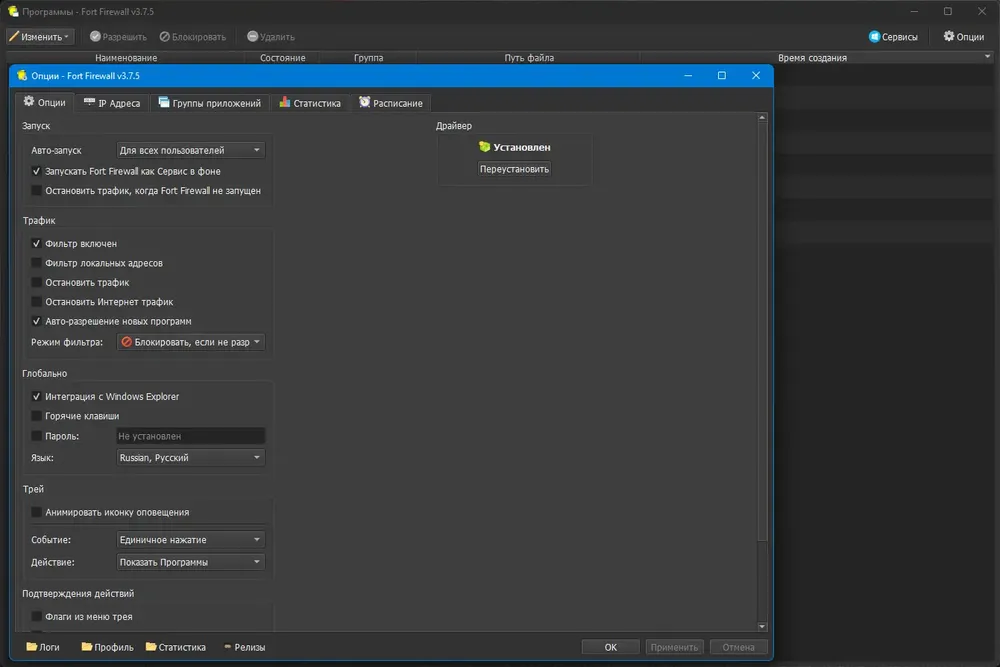Viewport: 1000px width, 667px height.
Task: Click the OK button
Action: (x=610, y=647)
